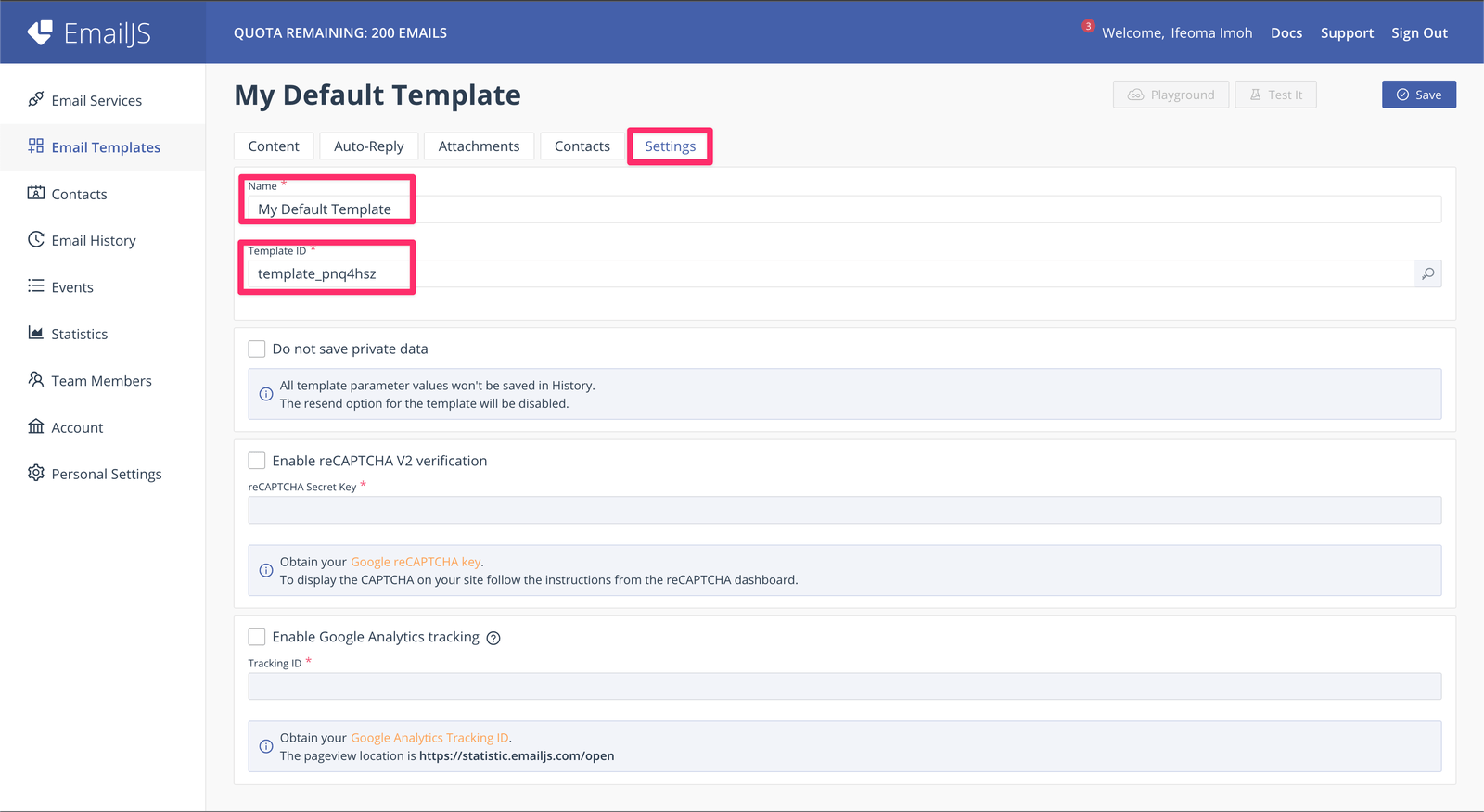Click the help icon beside Analytics tracking
This screenshot has height=812, width=1484.
click(x=493, y=638)
